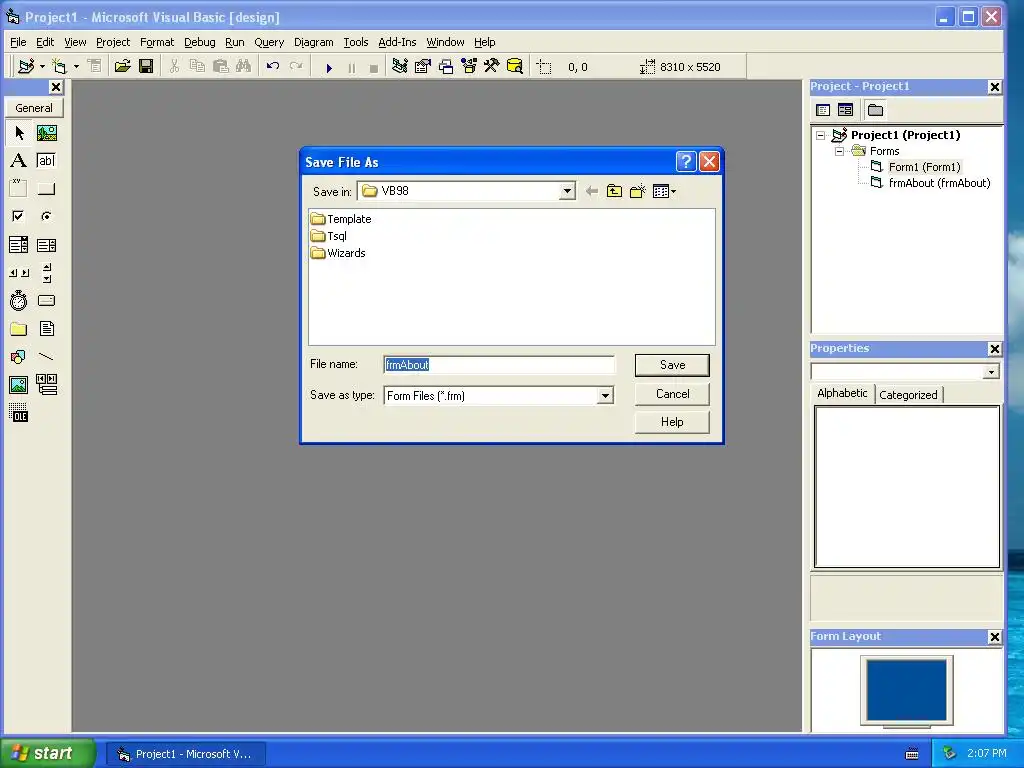Open Properties object dropdown list

(x=991, y=372)
